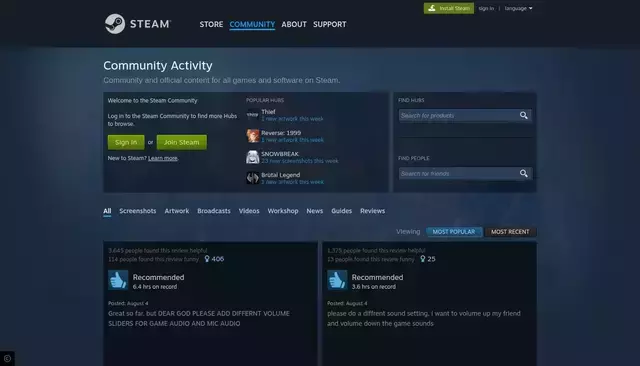
Task: Open the language dropdown
Action: (518, 8)
